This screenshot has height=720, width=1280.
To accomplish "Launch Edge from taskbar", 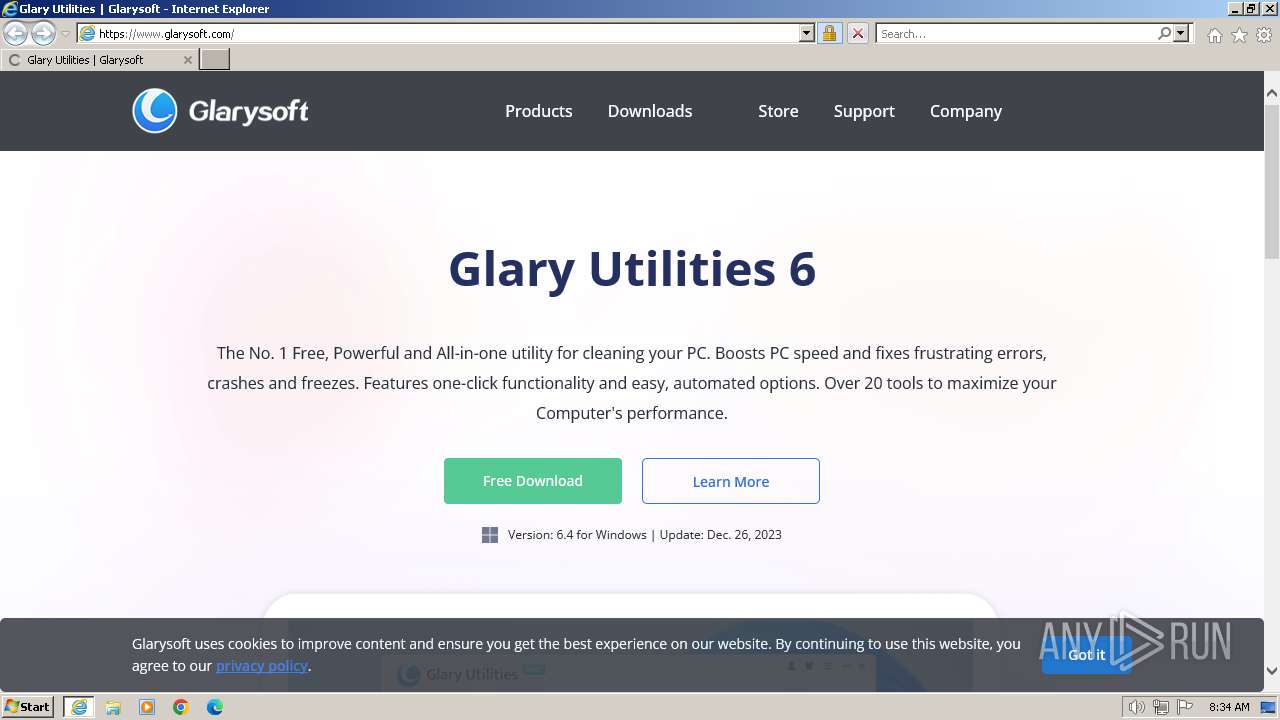I will pos(215,707).
